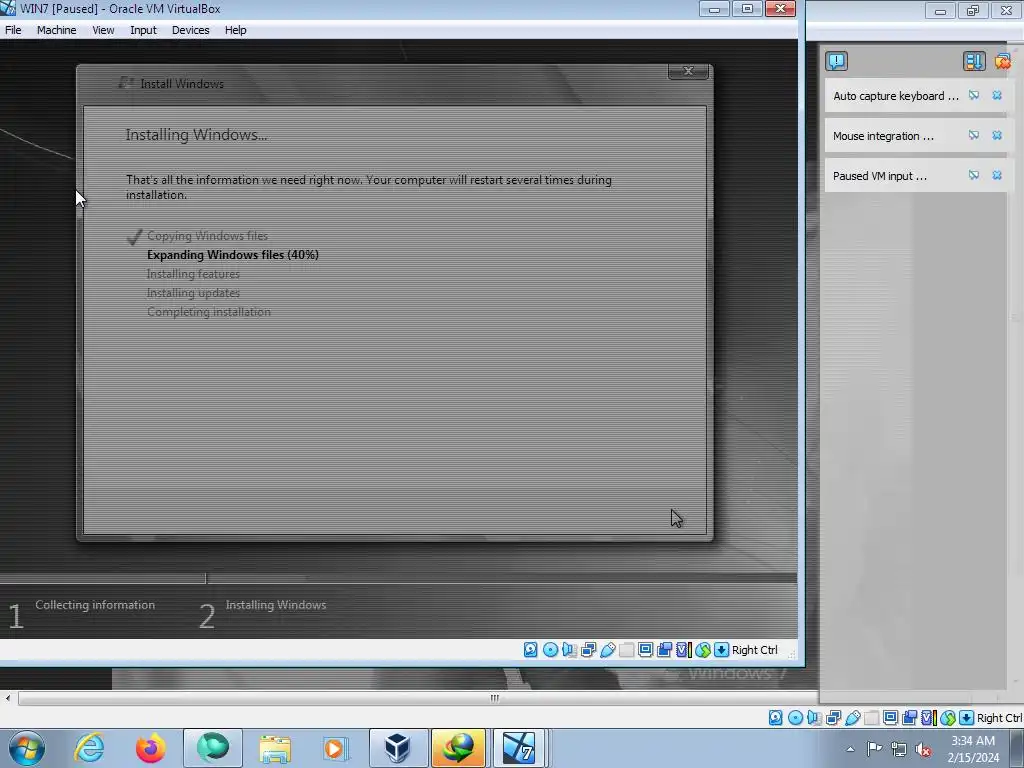Open Windows Explorer folder icon in taskbar
The height and width of the screenshot is (768, 1024).
coord(275,748)
